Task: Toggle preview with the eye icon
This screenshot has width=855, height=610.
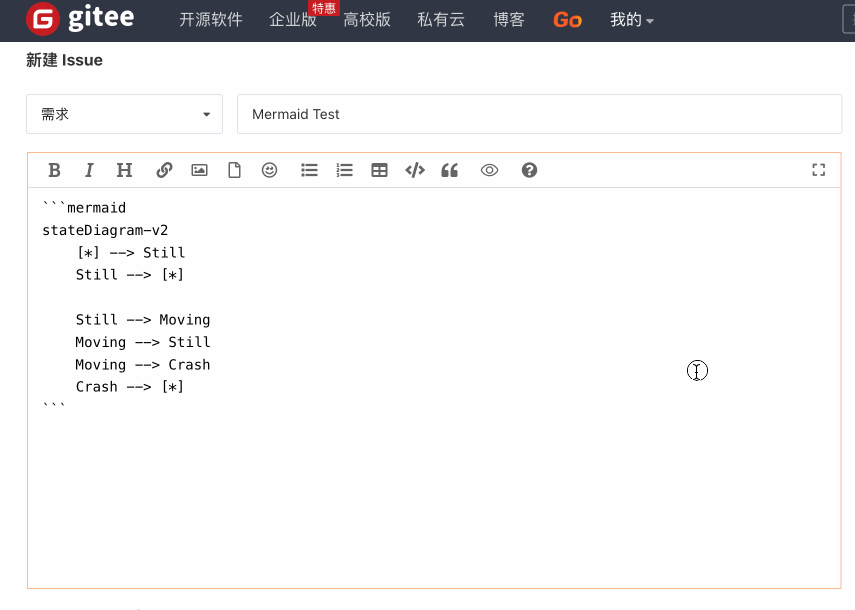Action: click(x=489, y=170)
